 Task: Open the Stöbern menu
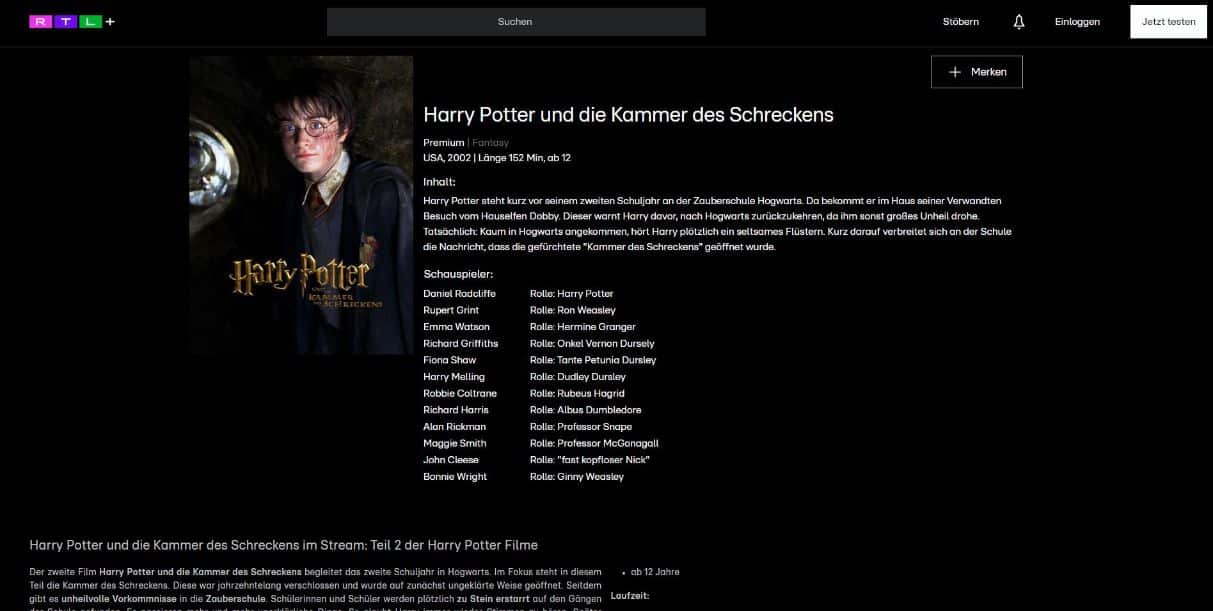click(961, 22)
